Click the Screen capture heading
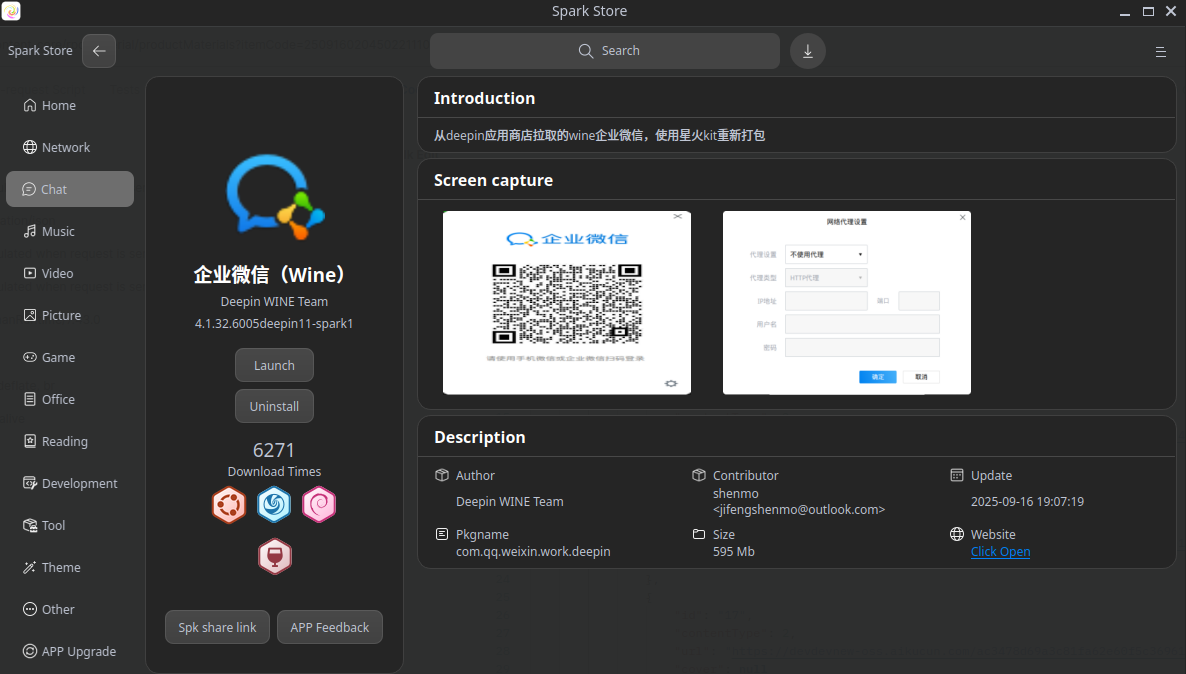Screen dimensions: 1186x674 tap(493, 180)
